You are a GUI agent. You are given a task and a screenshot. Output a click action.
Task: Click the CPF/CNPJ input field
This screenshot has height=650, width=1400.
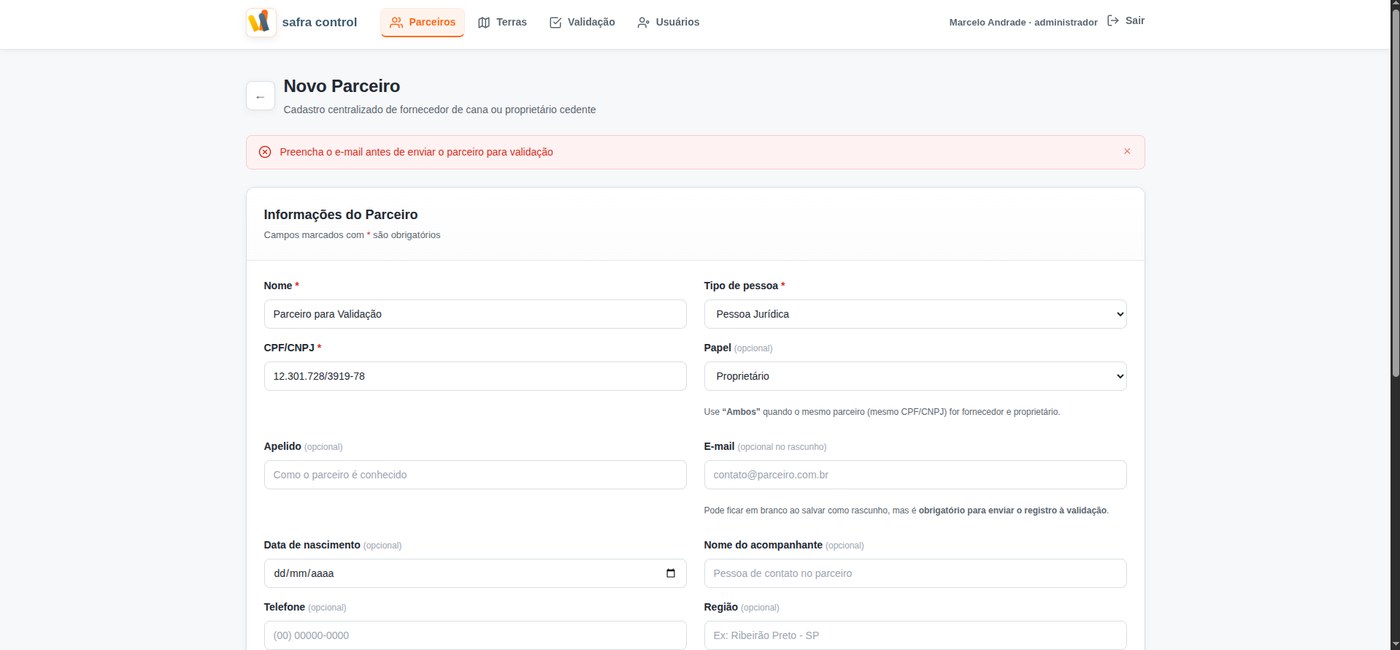[x=475, y=376]
